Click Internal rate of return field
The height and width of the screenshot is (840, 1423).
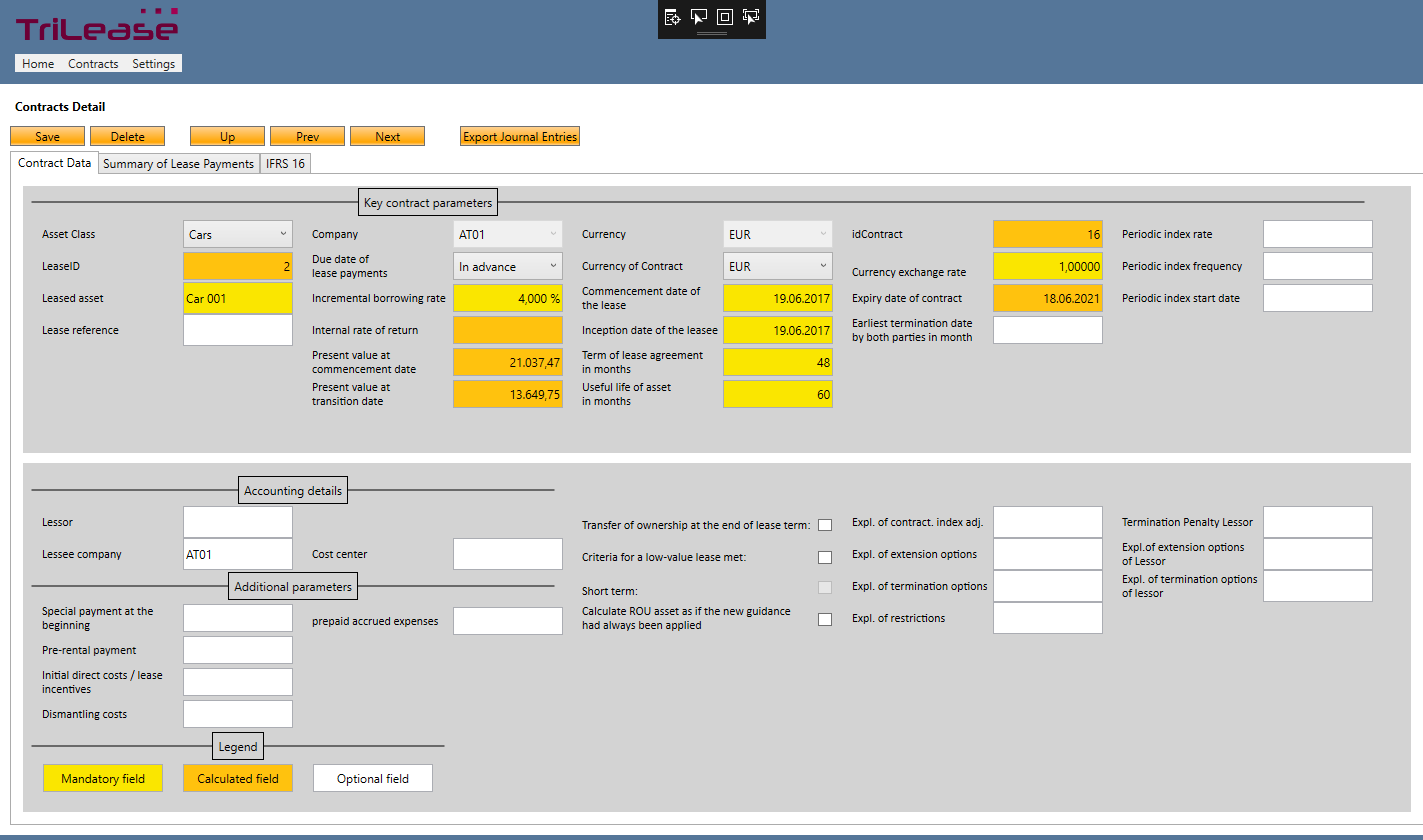pos(508,330)
